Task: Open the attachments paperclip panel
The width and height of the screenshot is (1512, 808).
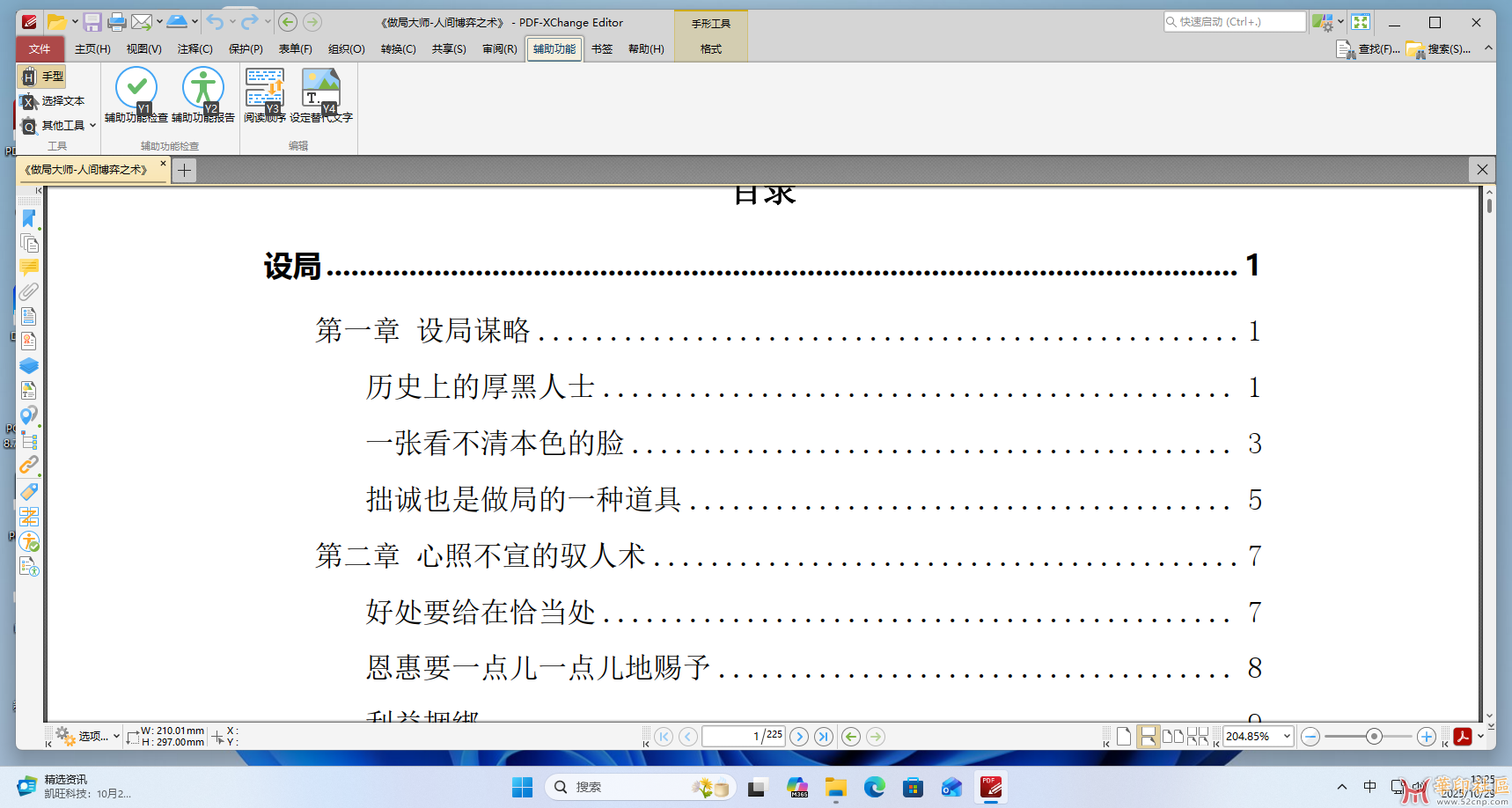Action: pos(29,290)
